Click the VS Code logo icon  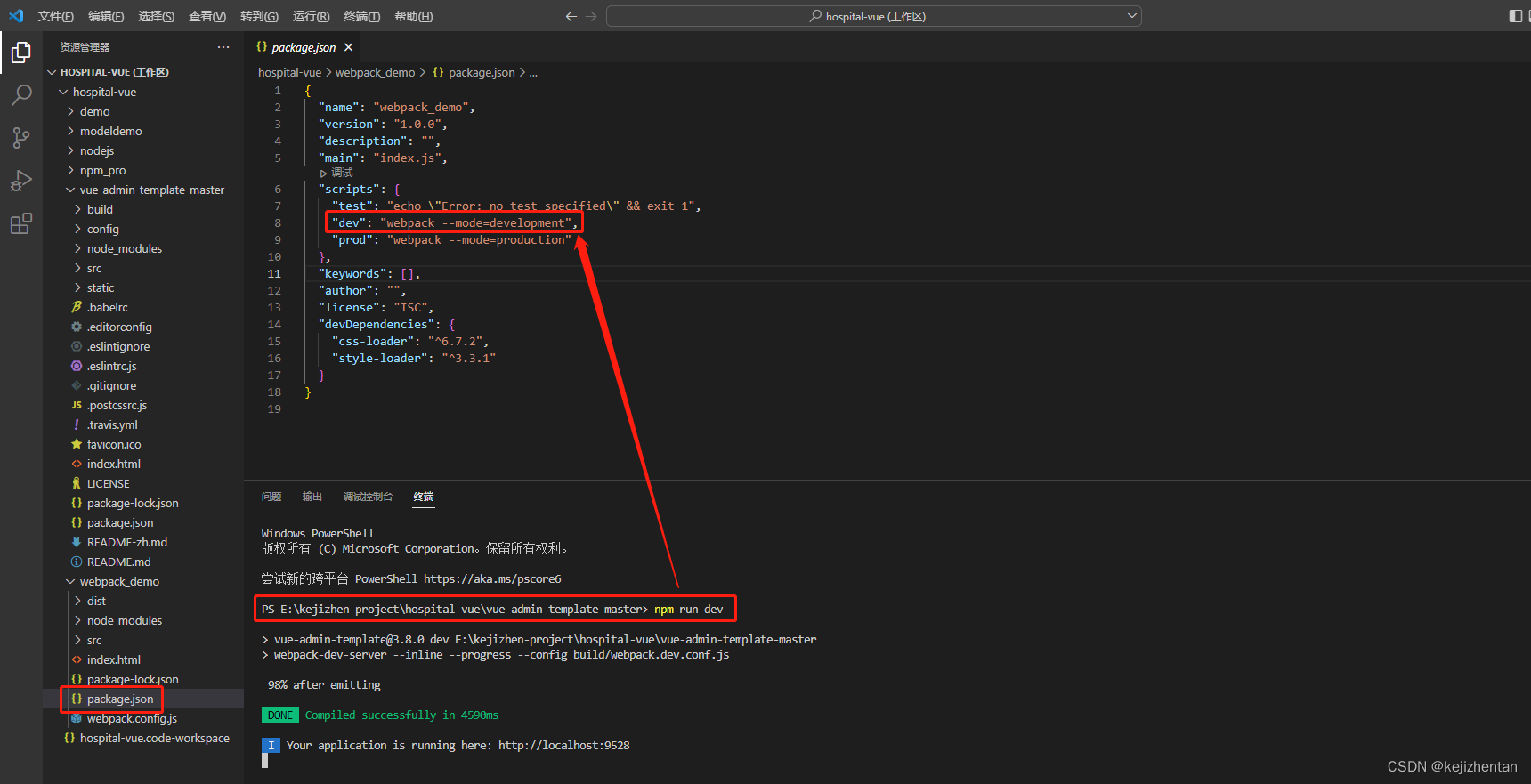pos(16,16)
